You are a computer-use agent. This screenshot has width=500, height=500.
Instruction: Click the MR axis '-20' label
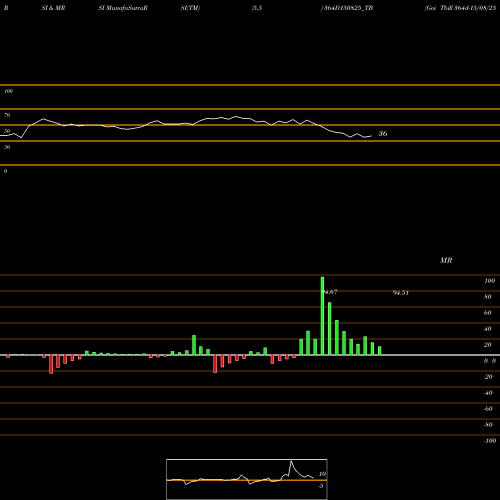(488, 377)
